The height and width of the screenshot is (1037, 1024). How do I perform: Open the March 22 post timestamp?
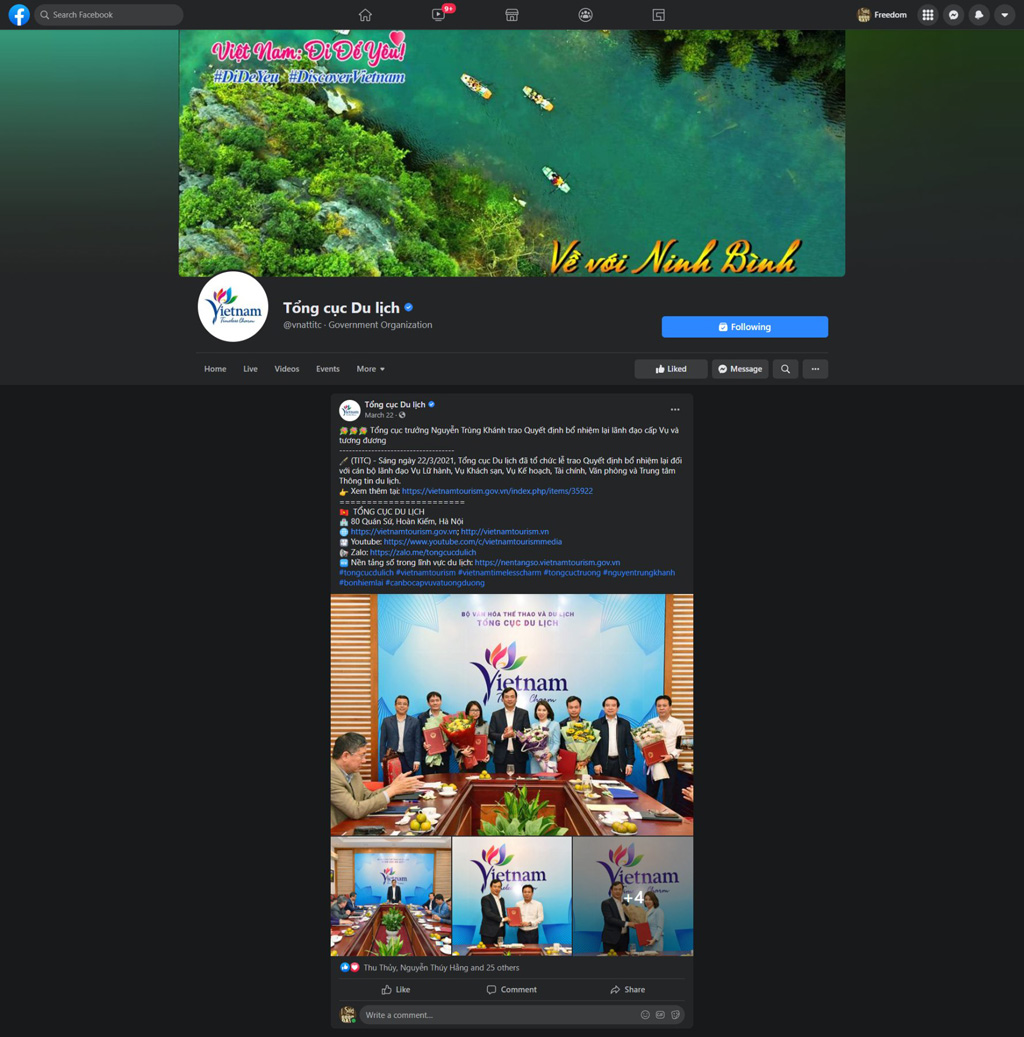379,415
